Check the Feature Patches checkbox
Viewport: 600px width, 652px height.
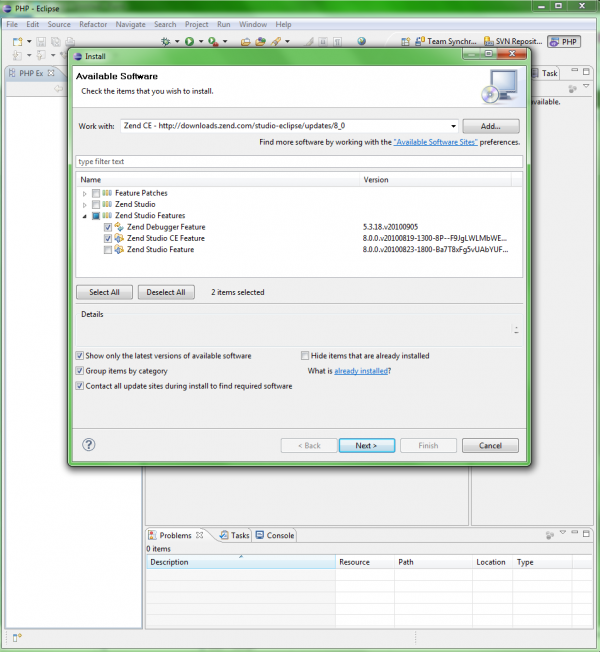pos(96,193)
